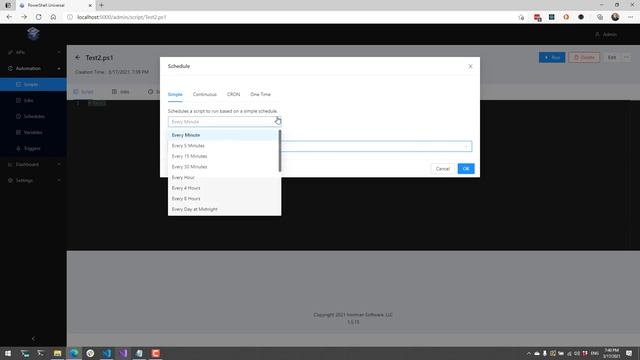Screen dimensions: 640x360
Task: Switch to the Continuous schedule tab
Action: 204,94
